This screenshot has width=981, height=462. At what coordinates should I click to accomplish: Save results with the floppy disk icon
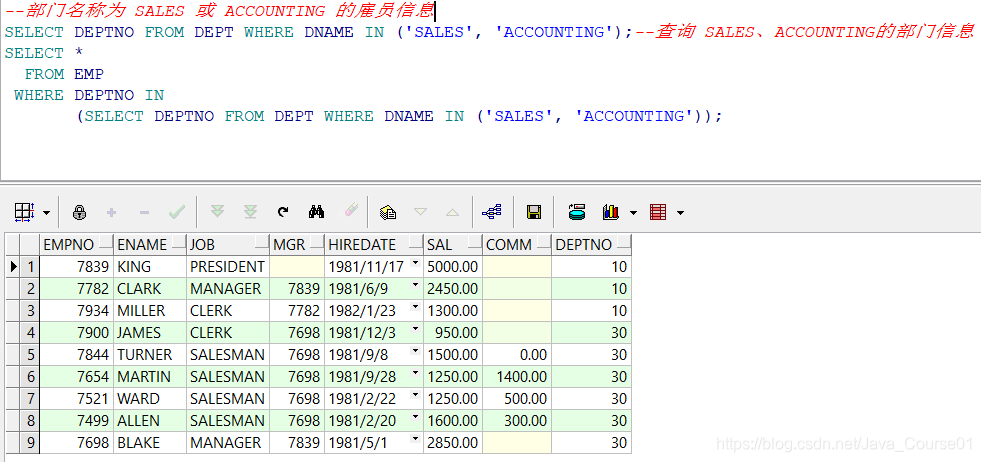point(534,212)
